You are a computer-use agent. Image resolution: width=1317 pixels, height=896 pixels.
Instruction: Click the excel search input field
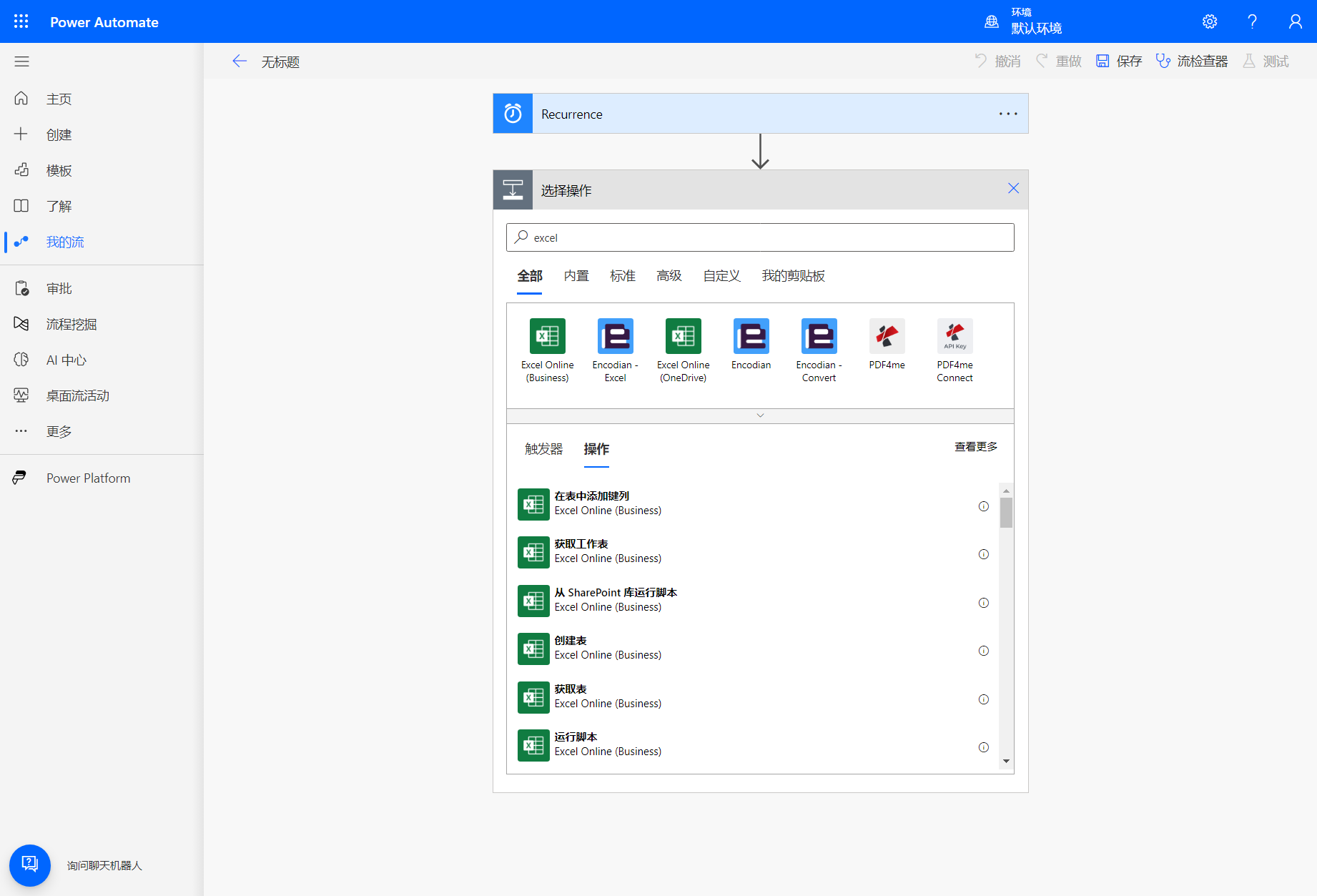(x=760, y=237)
